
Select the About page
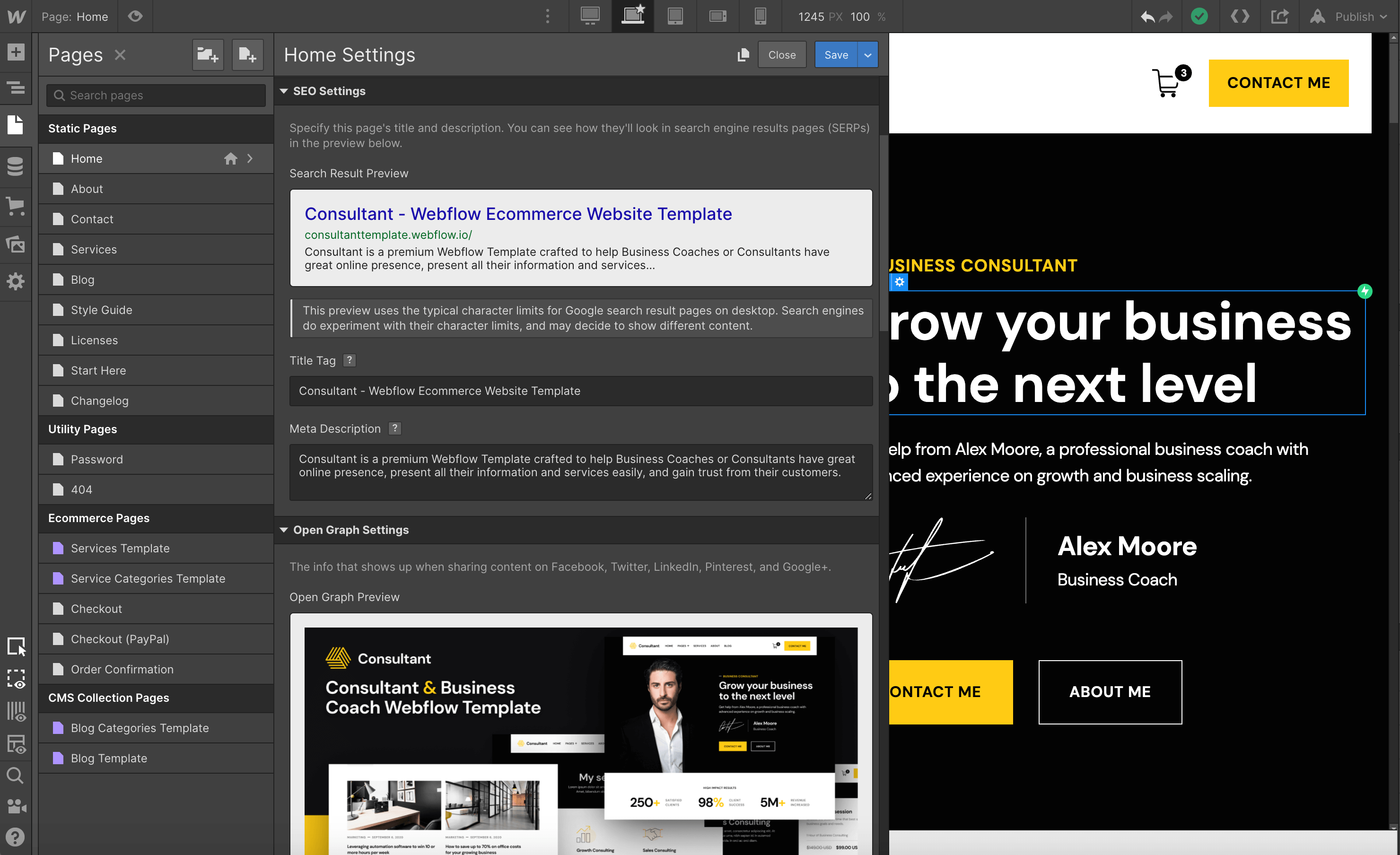87,189
